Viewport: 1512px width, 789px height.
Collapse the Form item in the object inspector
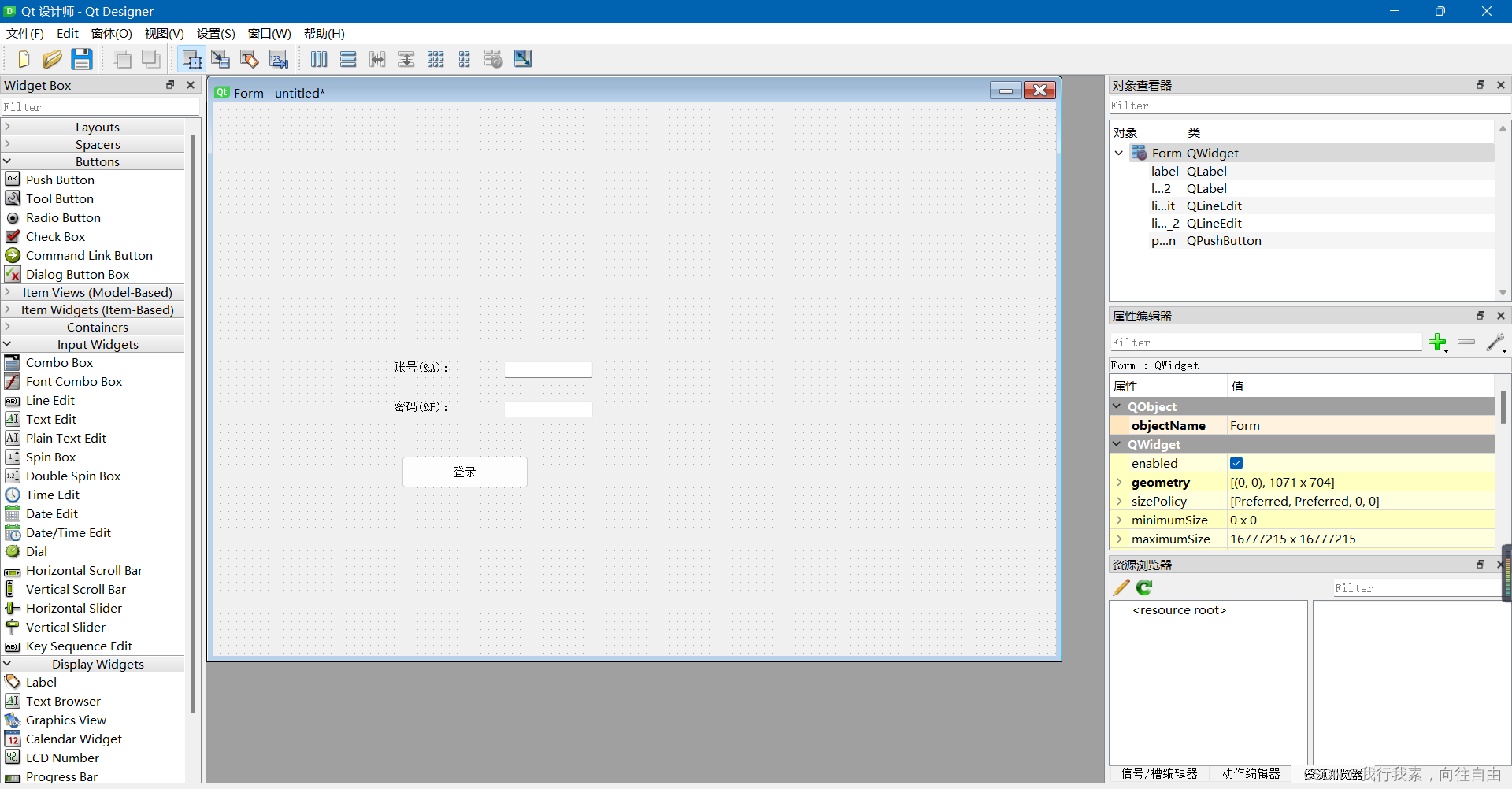pyautogui.click(x=1119, y=153)
